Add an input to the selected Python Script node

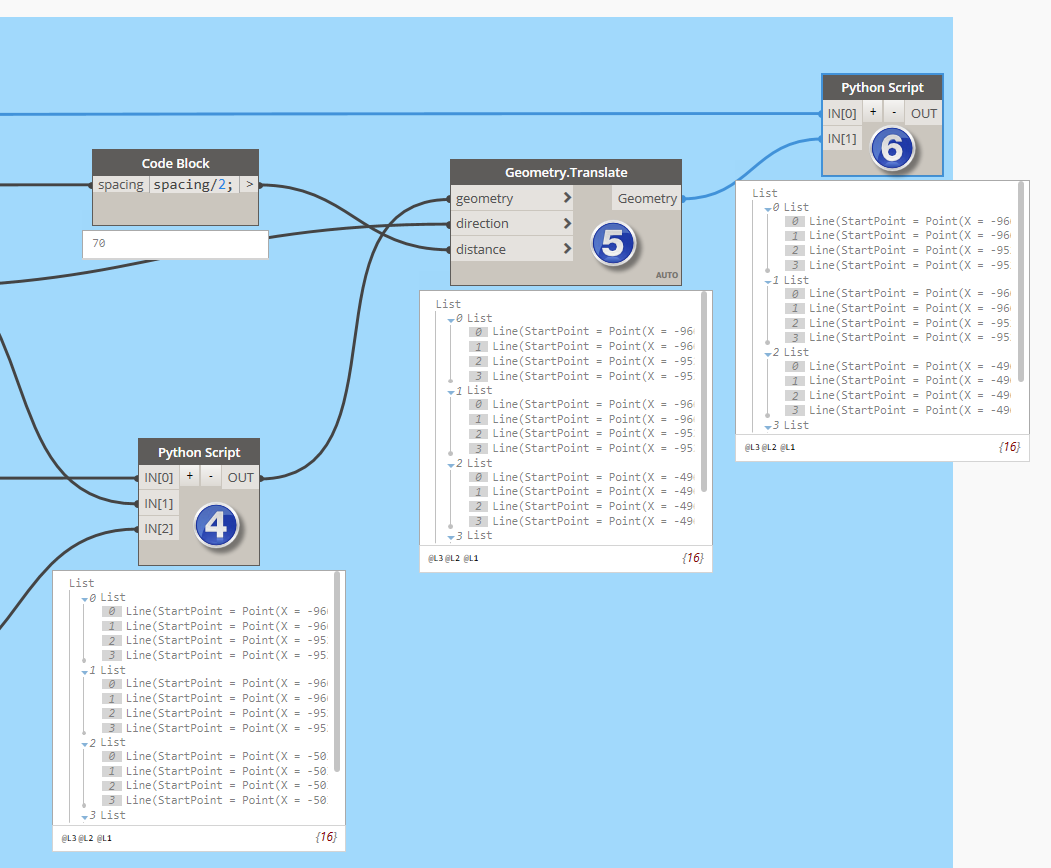873,113
